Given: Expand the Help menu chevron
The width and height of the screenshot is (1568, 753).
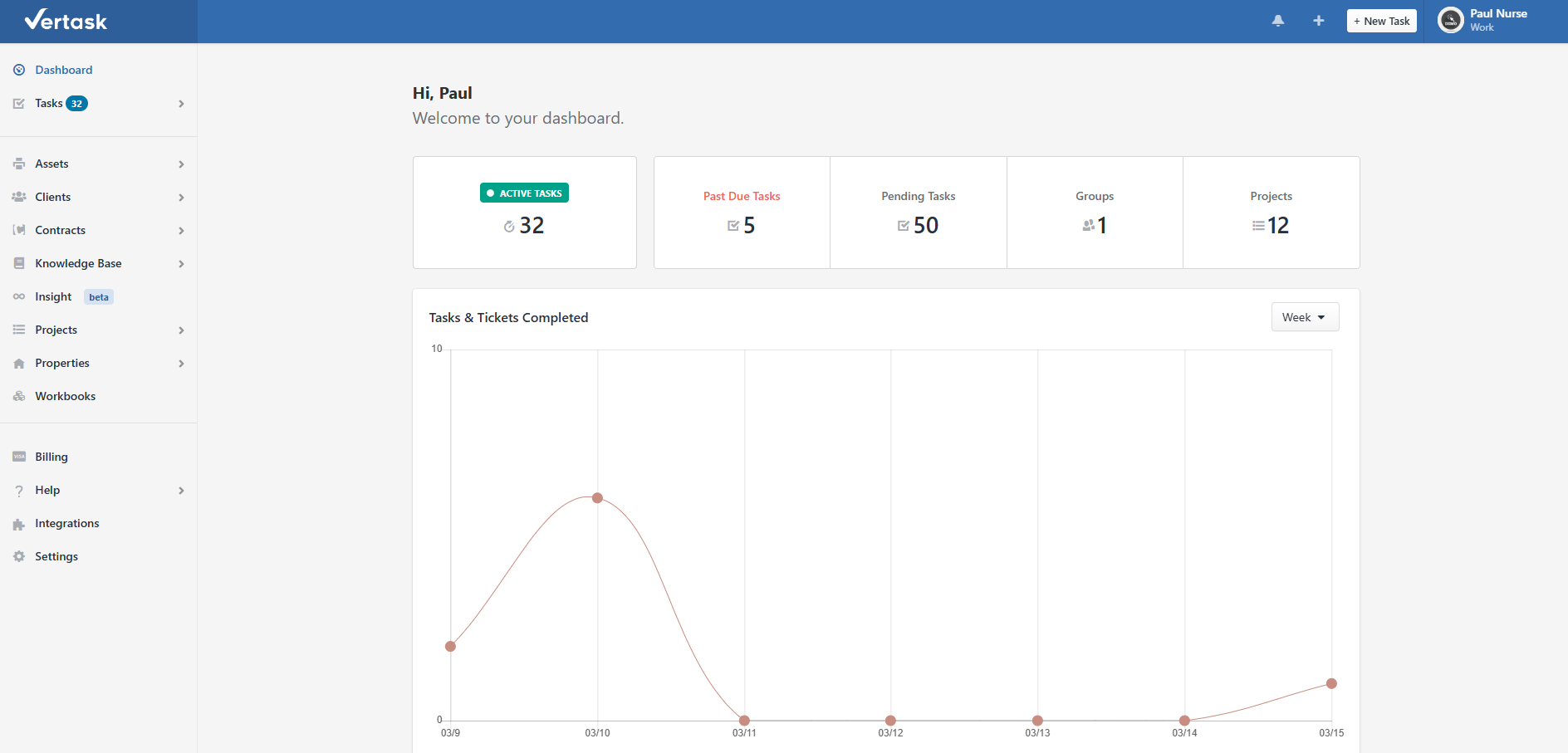Looking at the screenshot, I should [181, 491].
